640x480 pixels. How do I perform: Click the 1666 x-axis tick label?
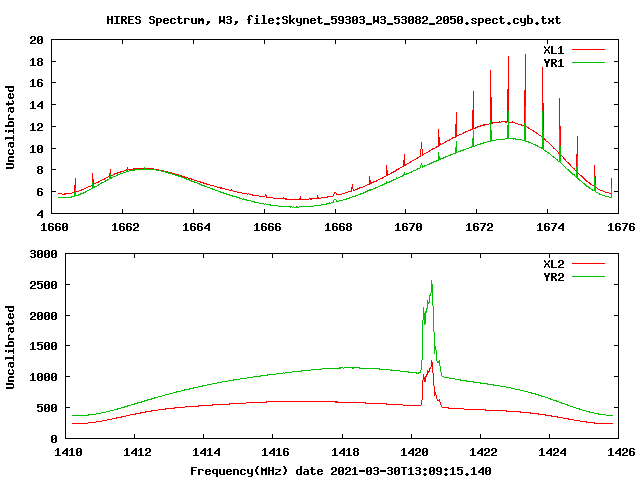(x=267, y=227)
